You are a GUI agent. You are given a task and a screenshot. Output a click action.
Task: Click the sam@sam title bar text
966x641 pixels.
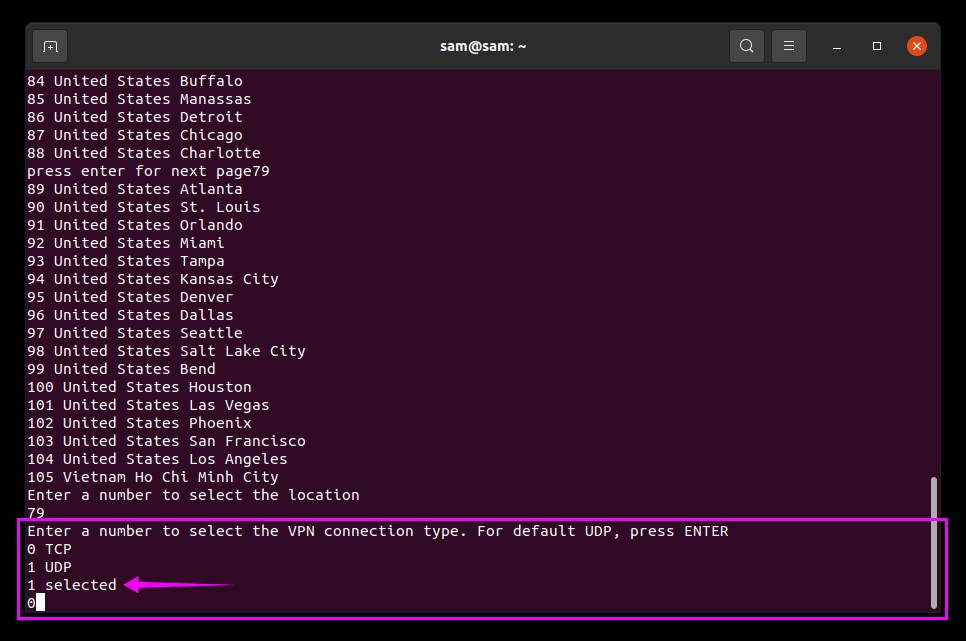[483, 46]
